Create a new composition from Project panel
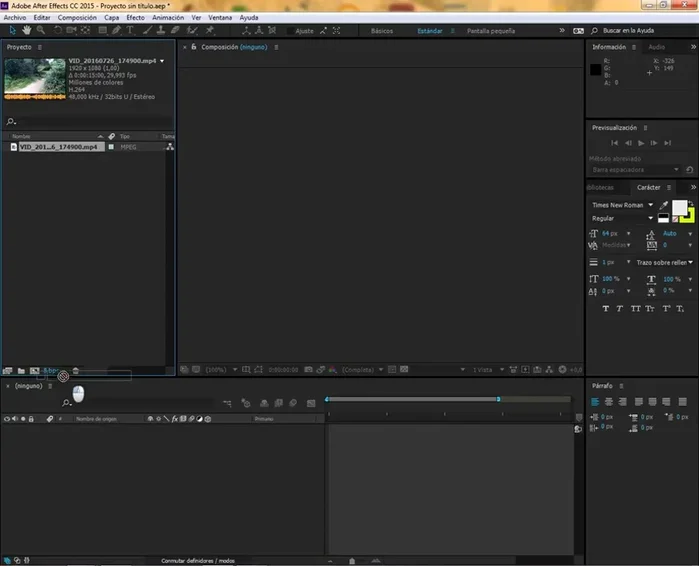The image size is (699, 566). coord(34,371)
